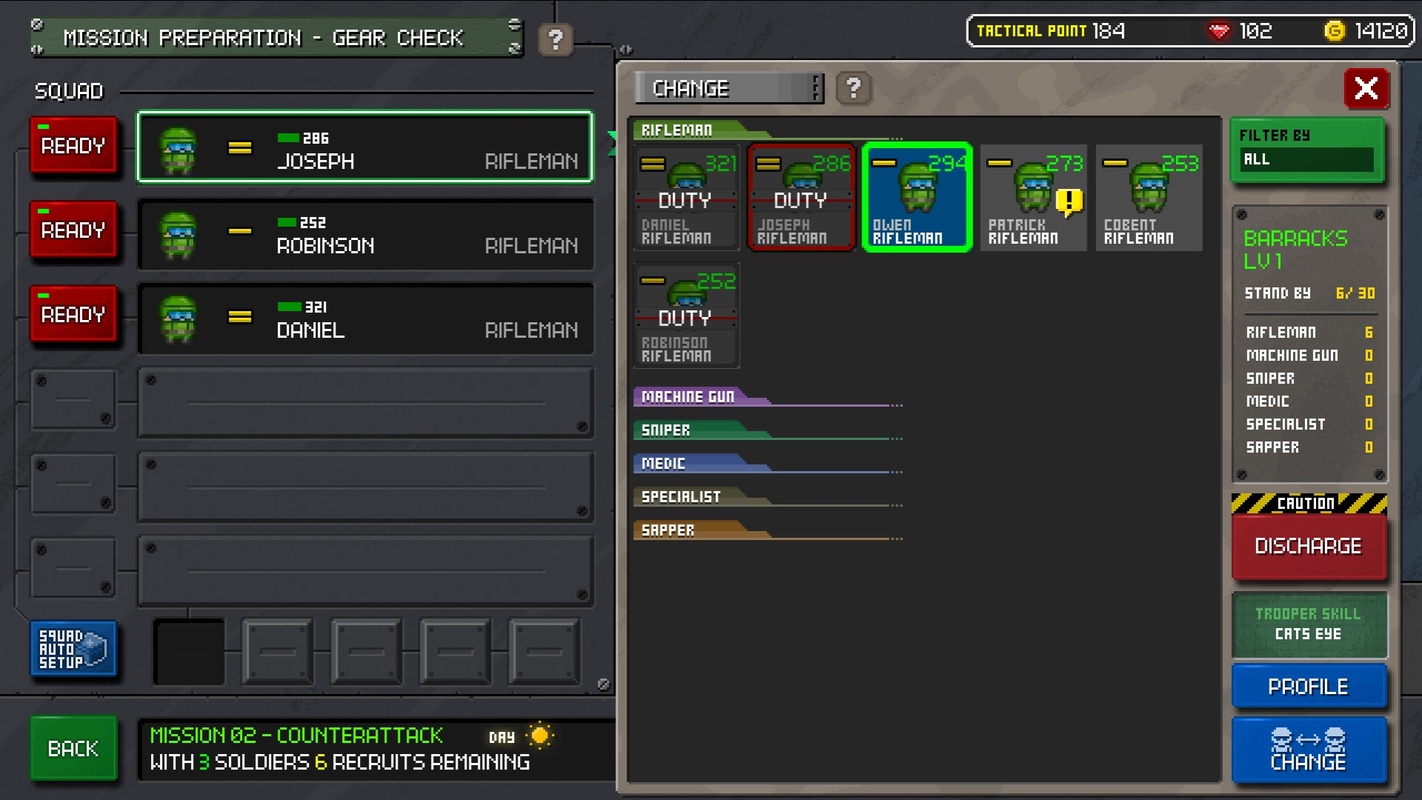Click the first empty squad item slot
The height and width of the screenshot is (800, 1422).
point(189,652)
